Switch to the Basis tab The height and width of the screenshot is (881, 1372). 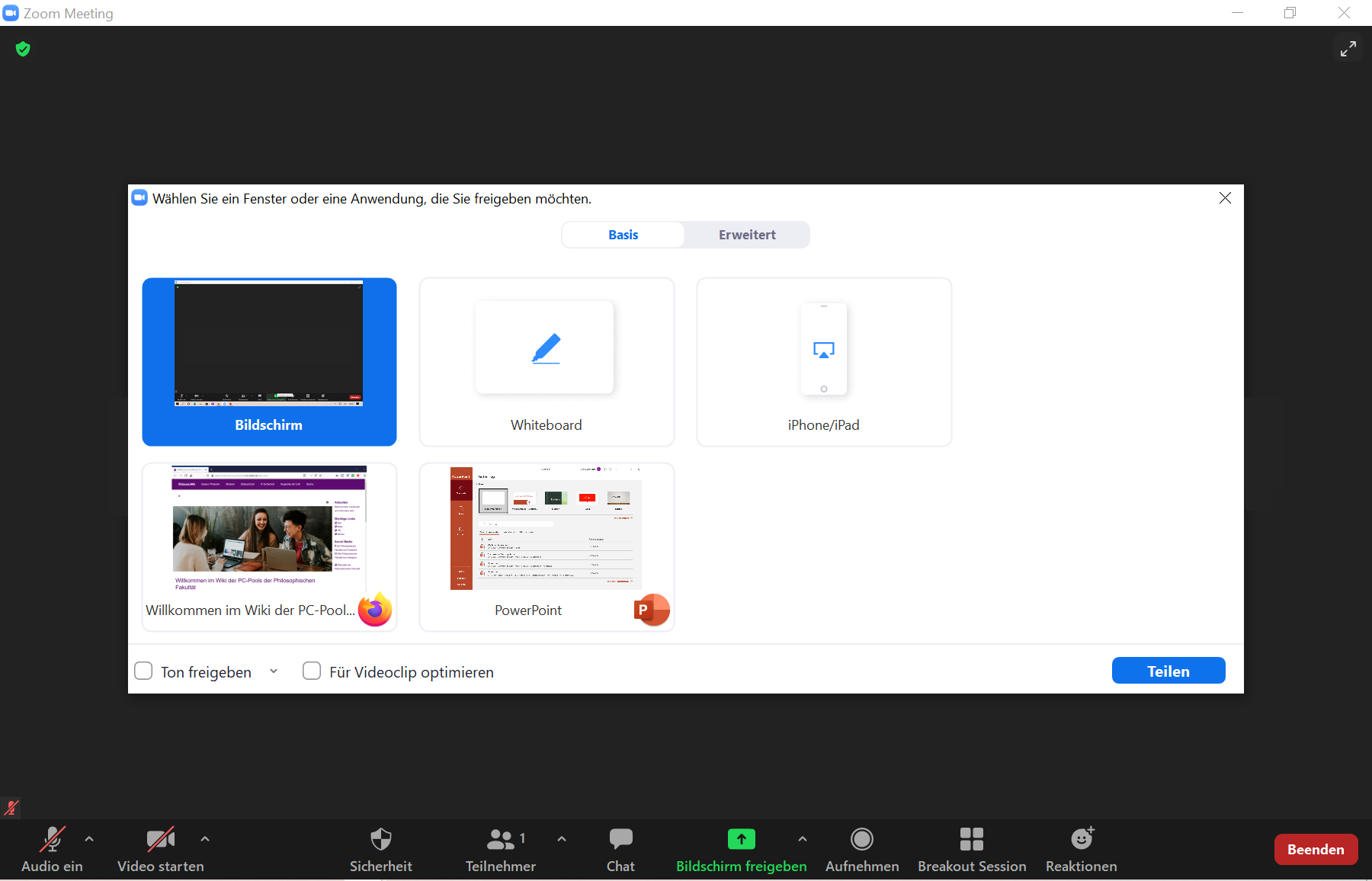tap(623, 235)
